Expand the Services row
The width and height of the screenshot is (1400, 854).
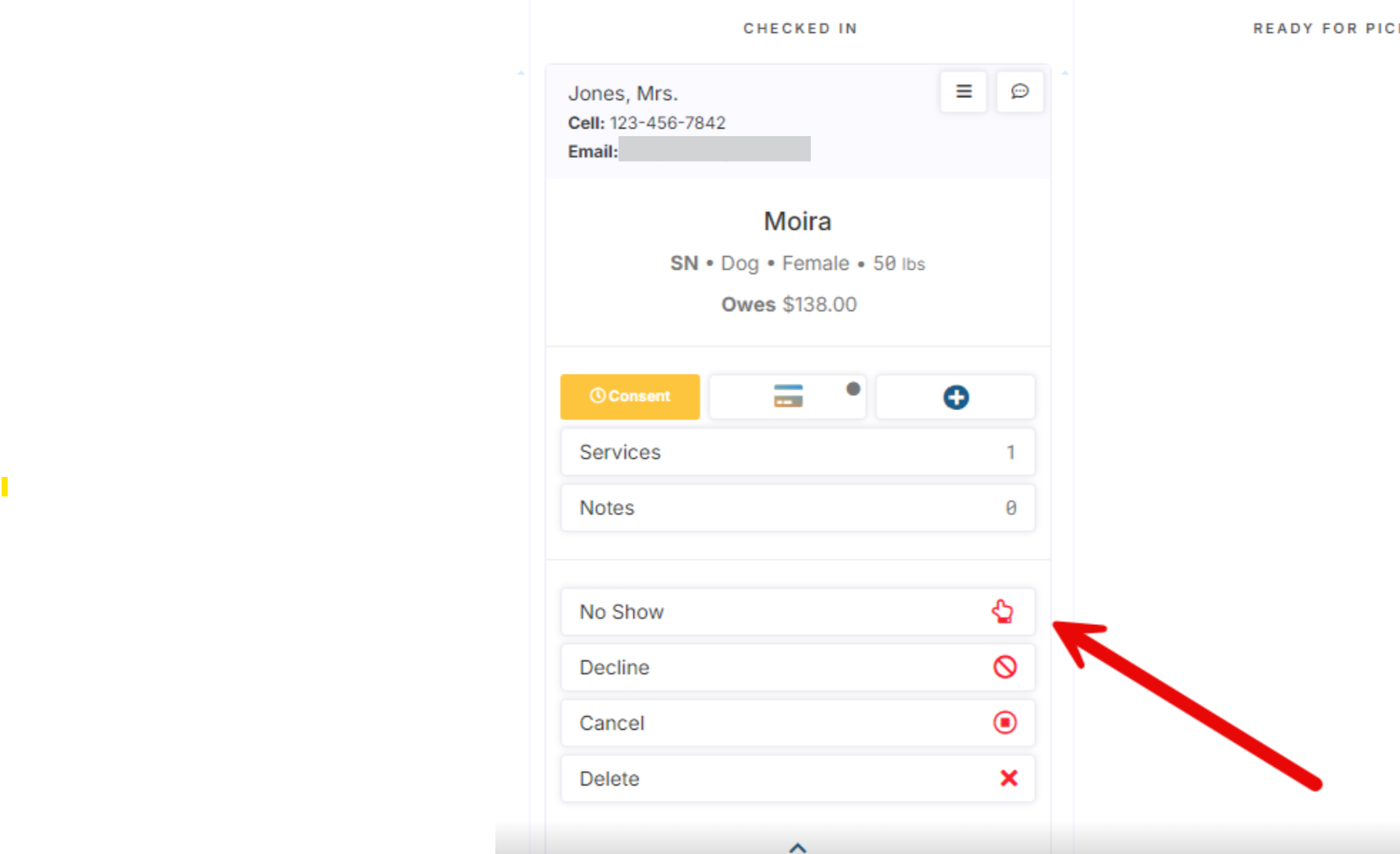click(797, 452)
